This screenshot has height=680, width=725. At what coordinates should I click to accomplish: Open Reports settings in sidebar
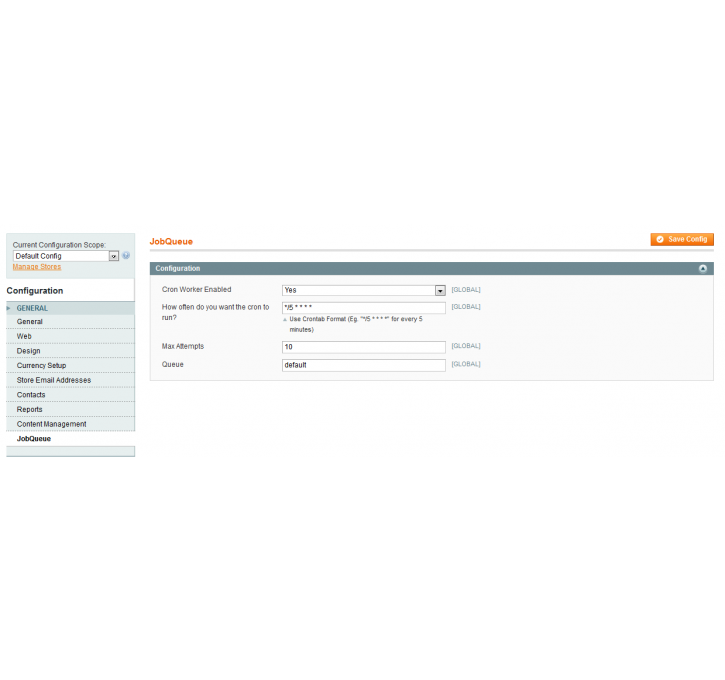[x=70, y=410]
